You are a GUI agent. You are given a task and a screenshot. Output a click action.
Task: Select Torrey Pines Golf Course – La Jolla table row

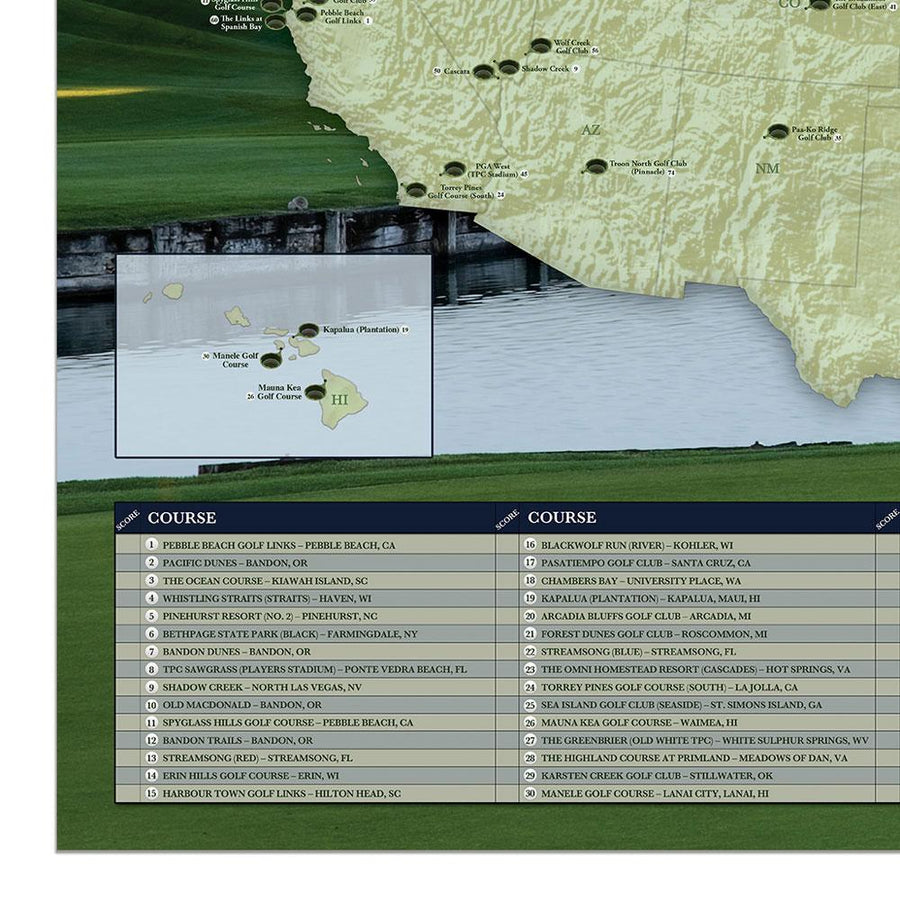[686, 687]
